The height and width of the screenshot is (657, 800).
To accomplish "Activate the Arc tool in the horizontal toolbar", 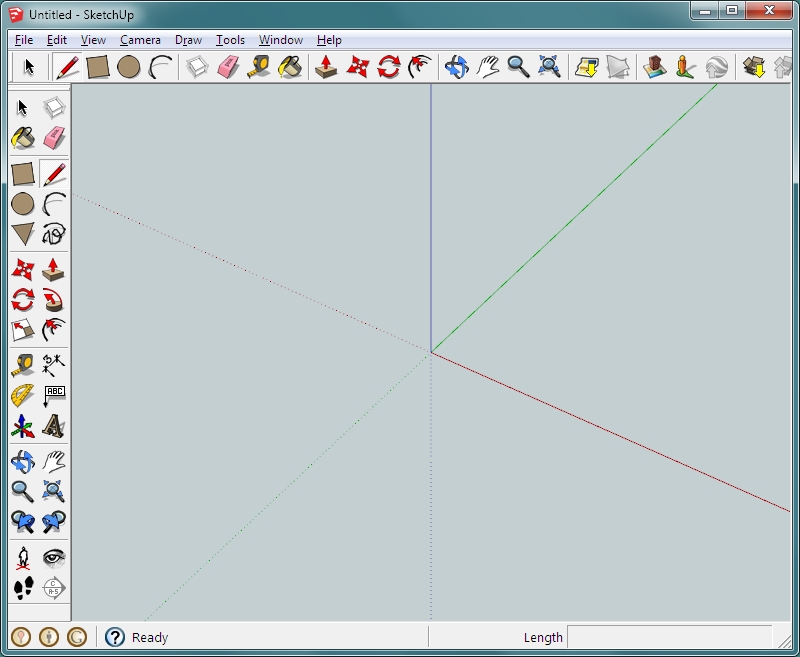I will tap(160, 67).
